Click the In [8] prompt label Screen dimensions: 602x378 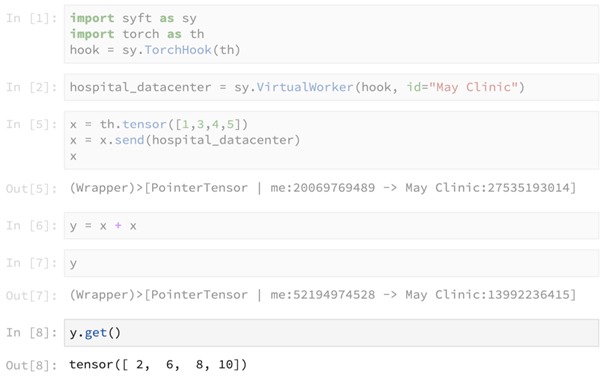(x=31, y=332)
